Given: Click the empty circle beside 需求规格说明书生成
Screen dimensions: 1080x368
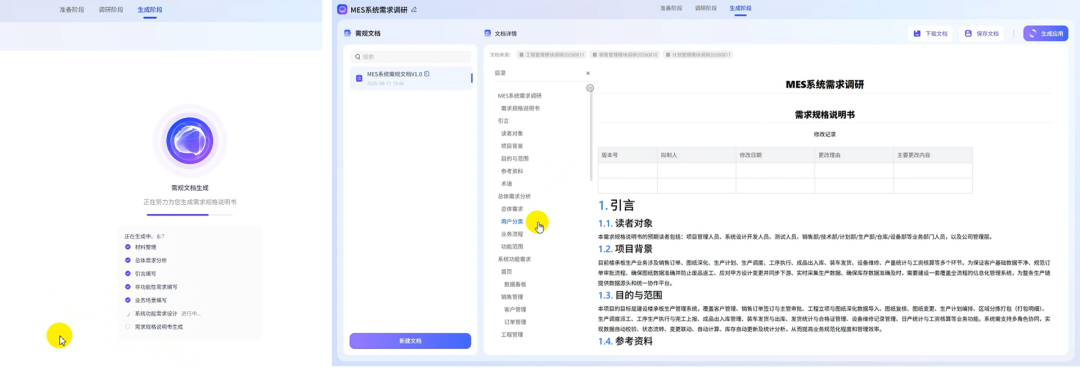Looking at the screenshot, I should coord(127,327).
